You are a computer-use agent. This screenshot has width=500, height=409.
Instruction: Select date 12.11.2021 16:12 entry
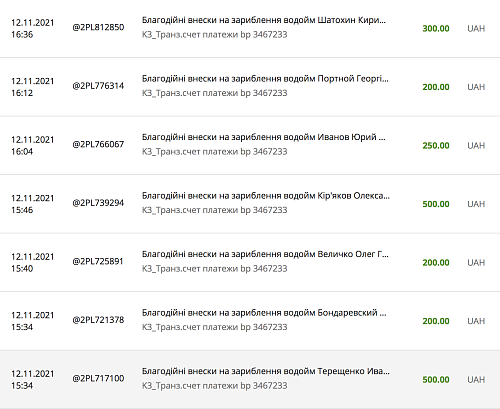[33, 87]
